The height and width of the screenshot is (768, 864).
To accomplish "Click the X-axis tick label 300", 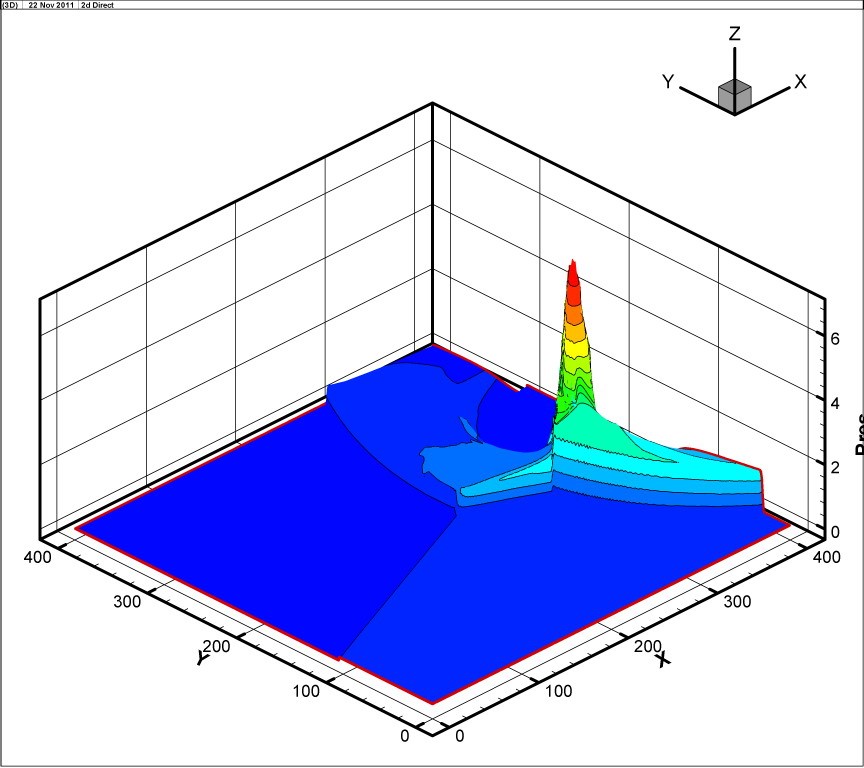I will click(x=735, y=601).
